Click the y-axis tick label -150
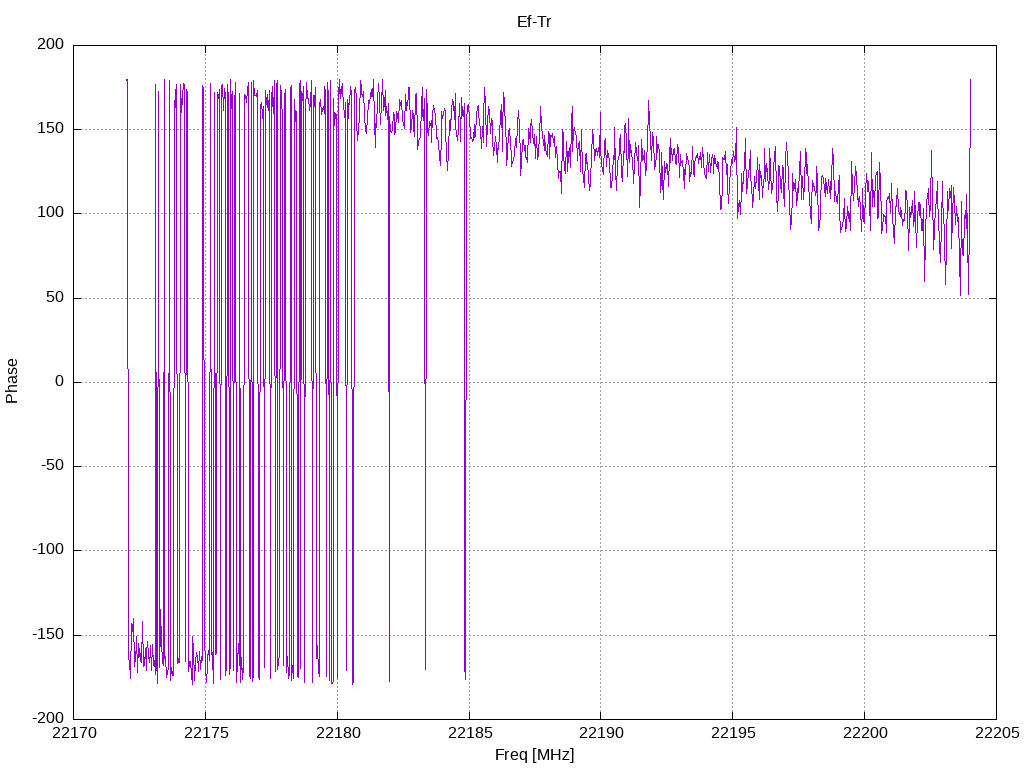This screenshot has width=1024, height=768. tap(48, 634)
